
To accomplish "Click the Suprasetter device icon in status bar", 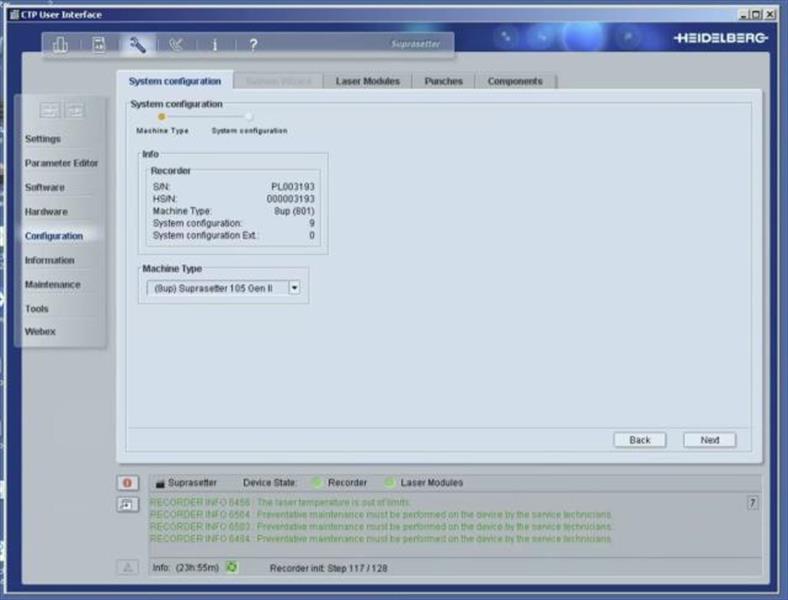I will point(160,483).
